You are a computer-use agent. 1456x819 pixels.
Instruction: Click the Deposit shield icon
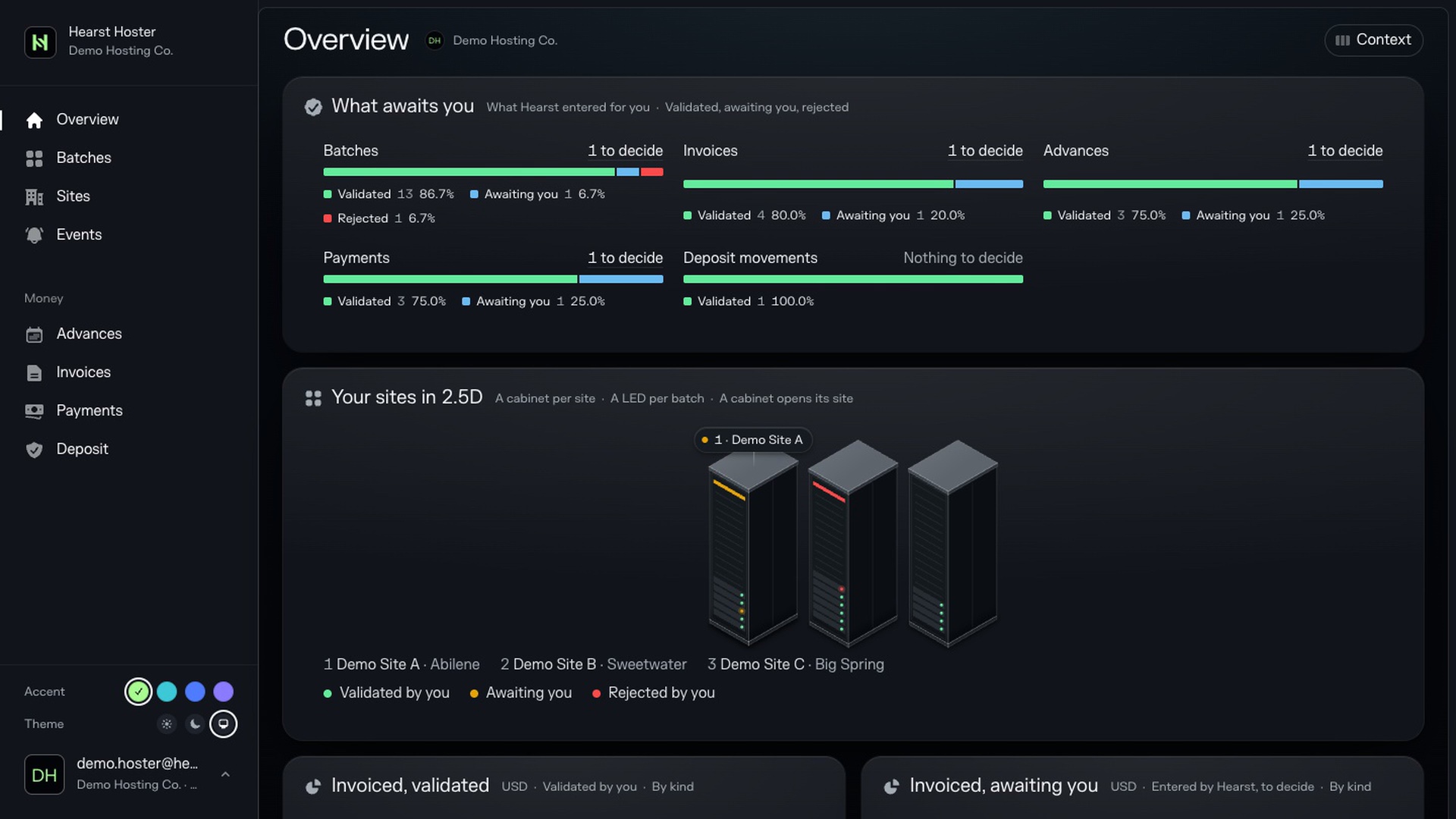pos(34,450)
